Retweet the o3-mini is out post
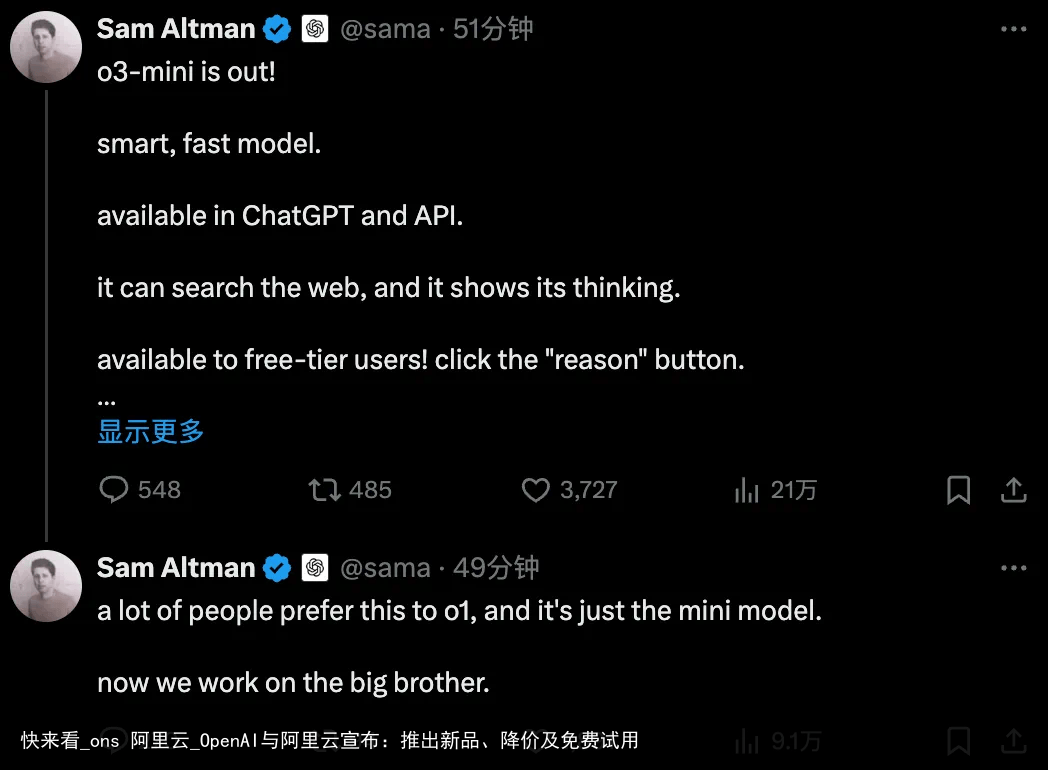The width and height of the screenshot is (1048, 770). 324,490
